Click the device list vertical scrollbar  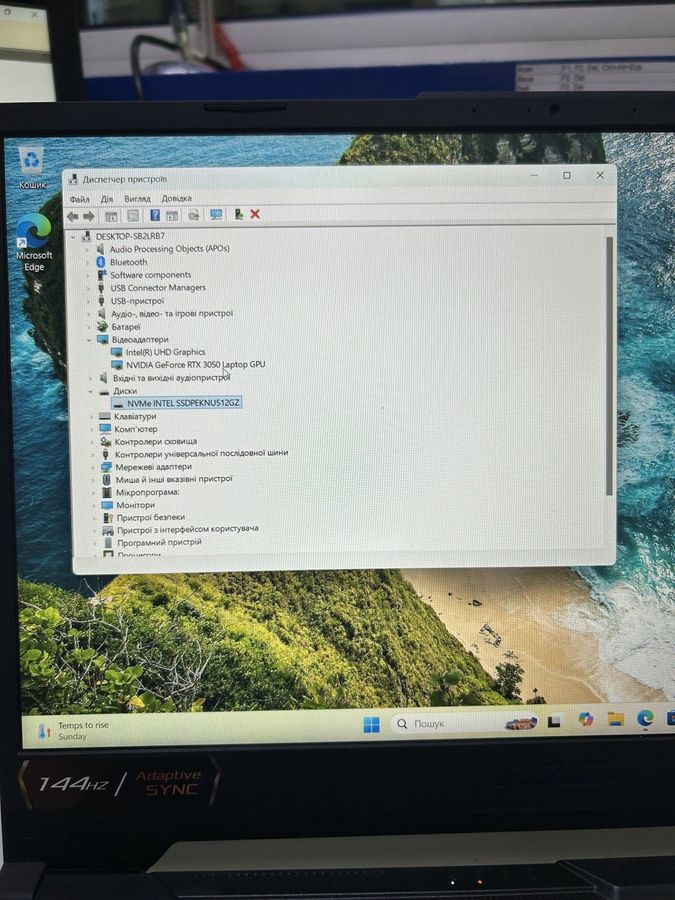pos(609,370)
